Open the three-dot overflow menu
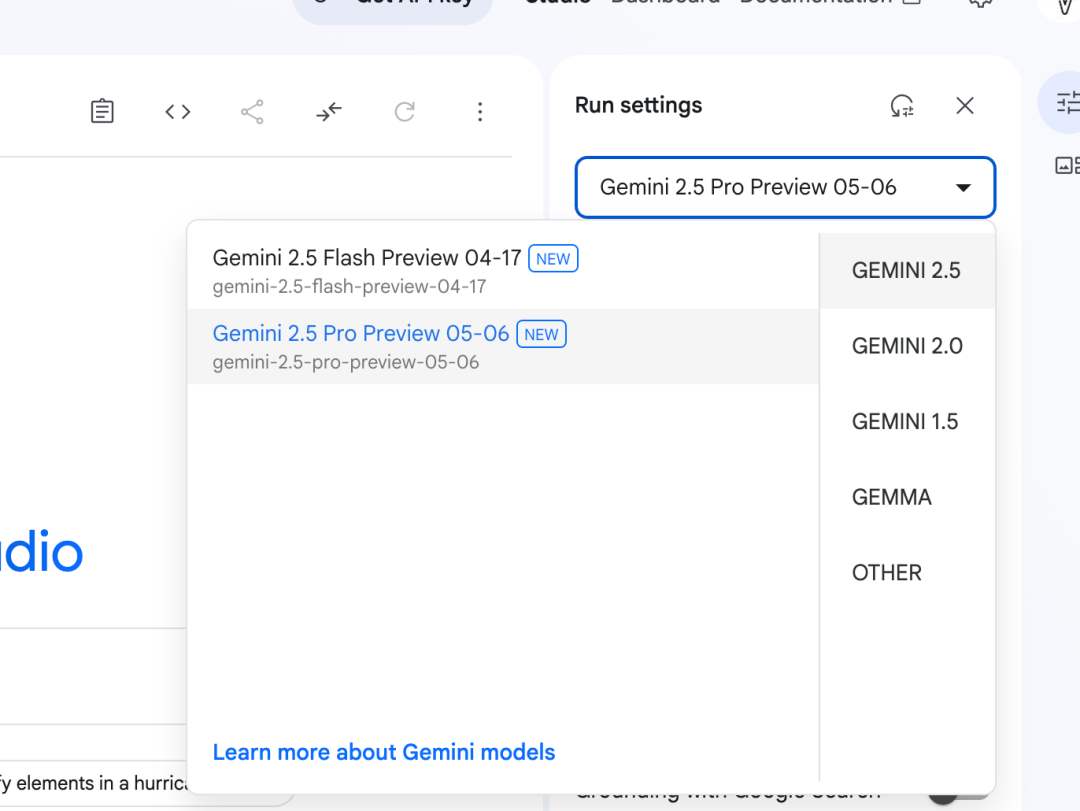 (x=480, y=111)
